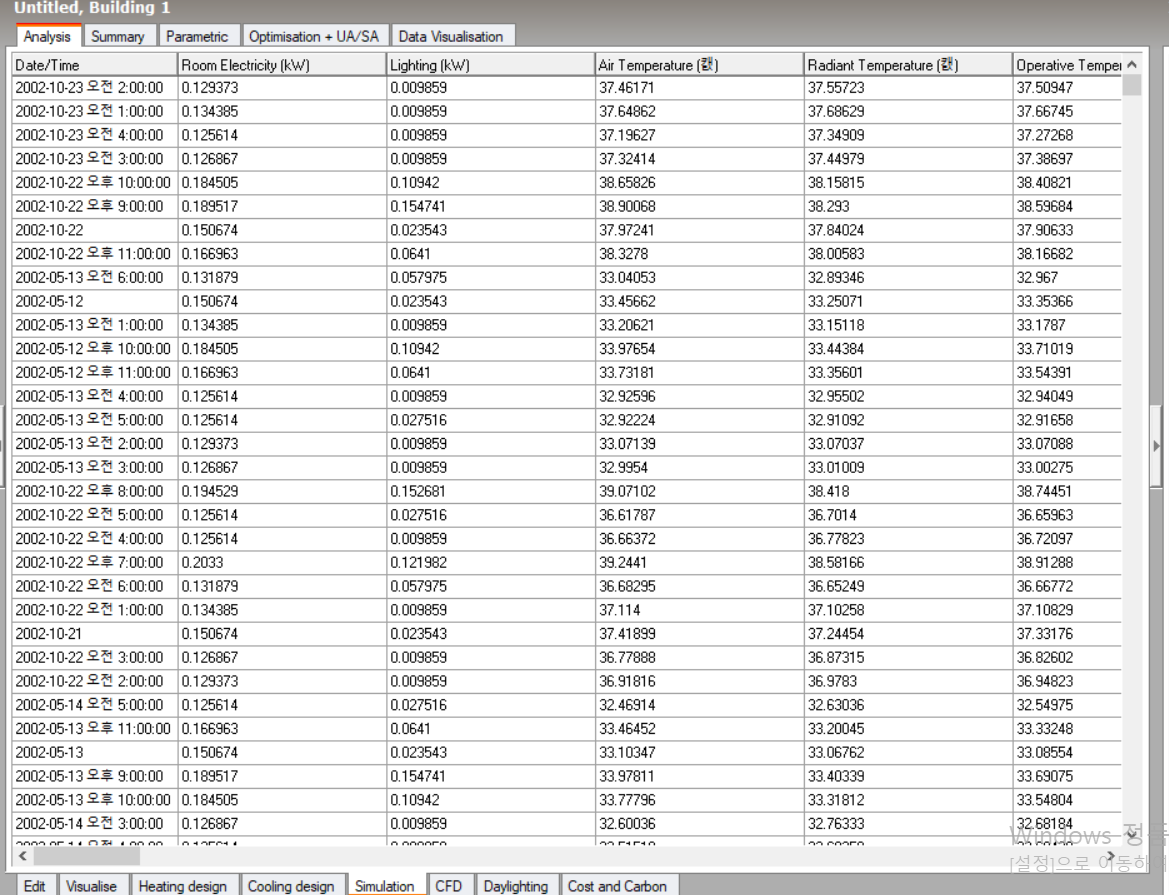Image resolution: width=1169 pixels, height=895 pixels.
Task: Click the horizontal scrollbar left arrow
Action: (23, 856)
